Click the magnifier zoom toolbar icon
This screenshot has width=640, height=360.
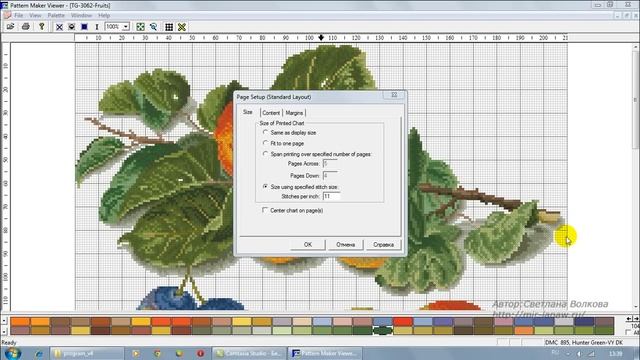point(153,27)
